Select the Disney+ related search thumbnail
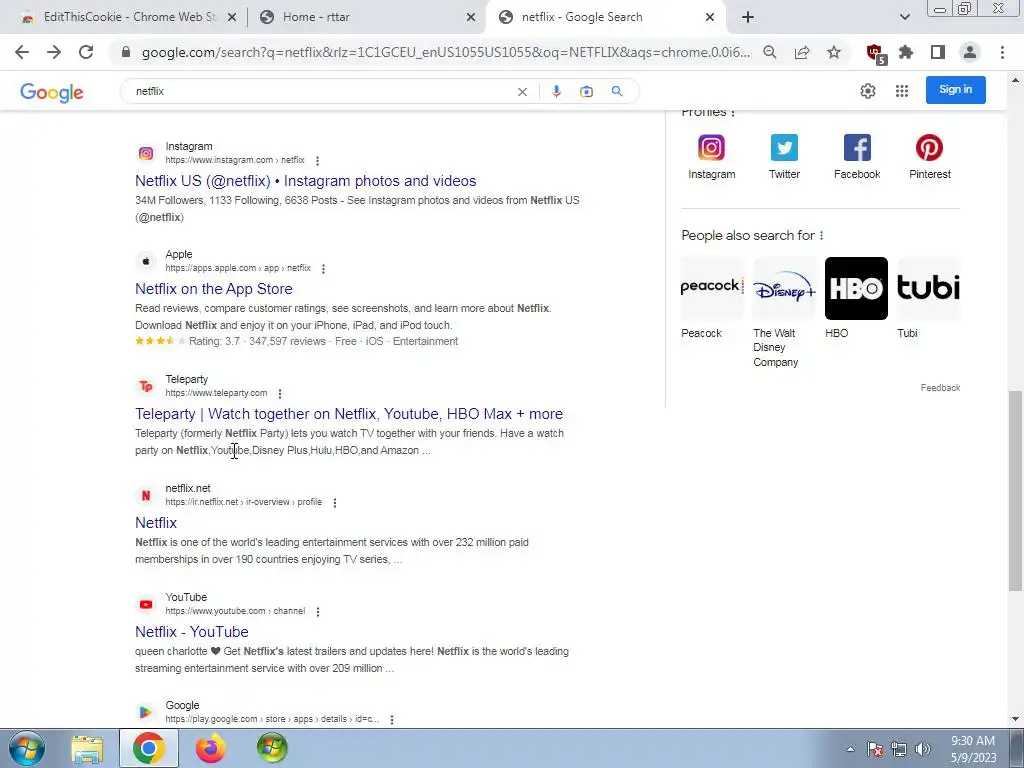 (x=784, y=288)
